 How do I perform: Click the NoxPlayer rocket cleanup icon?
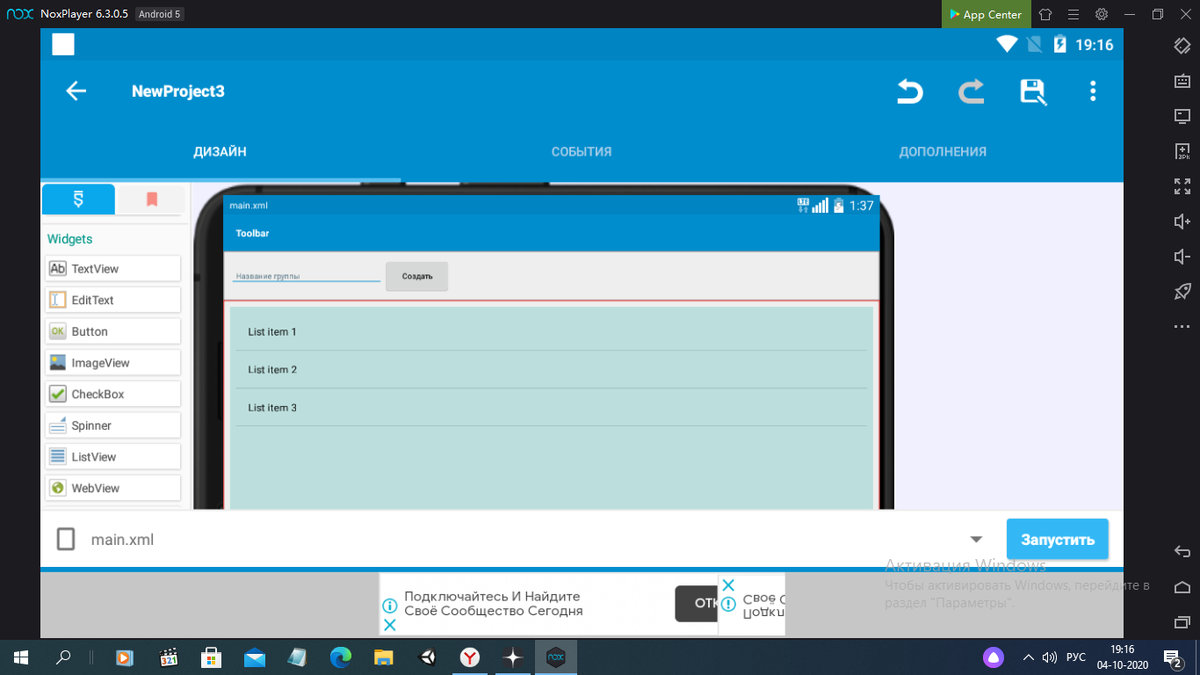click(x=1182, y=291)
